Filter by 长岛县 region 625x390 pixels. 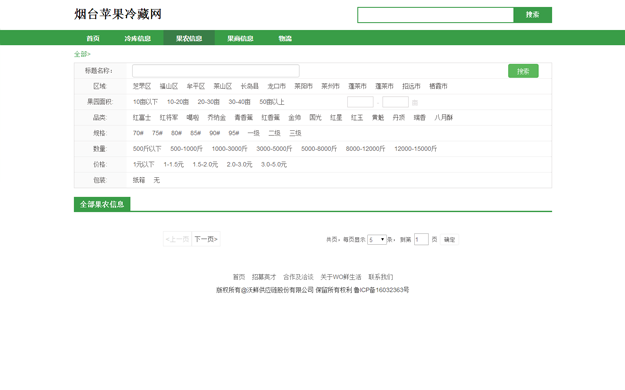(250, 86)
